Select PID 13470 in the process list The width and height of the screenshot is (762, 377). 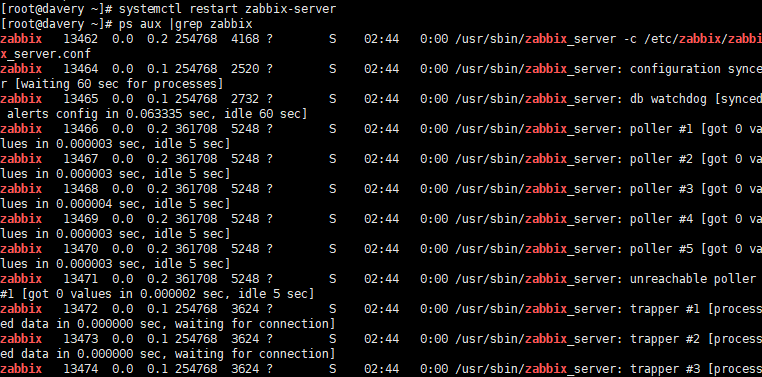81,249
